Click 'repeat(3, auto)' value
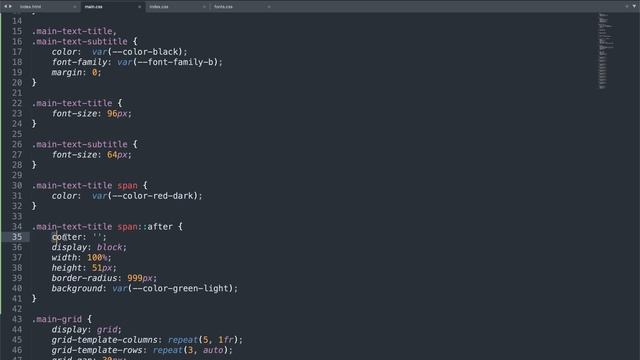640x360 pixels. point(190,350)
